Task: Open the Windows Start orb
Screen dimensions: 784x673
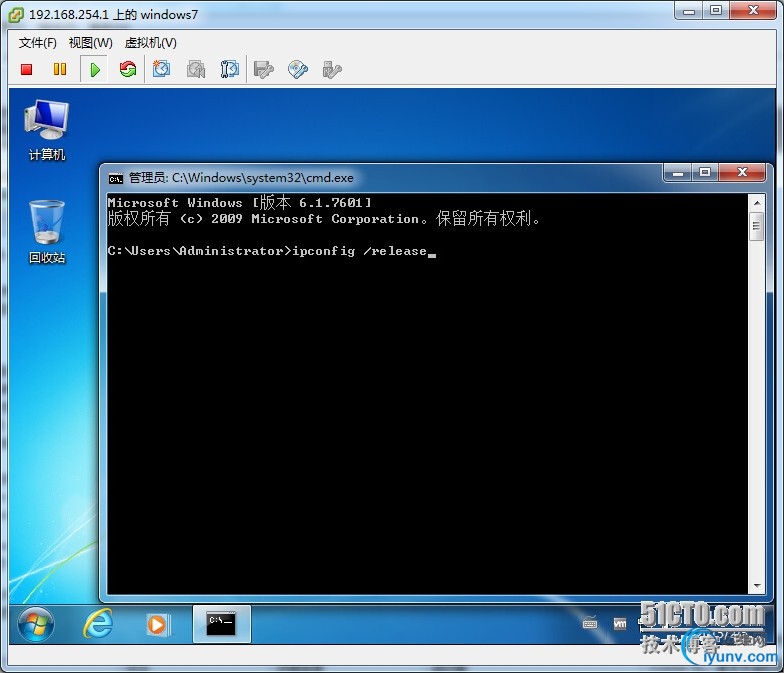Action: pos(36,624)
